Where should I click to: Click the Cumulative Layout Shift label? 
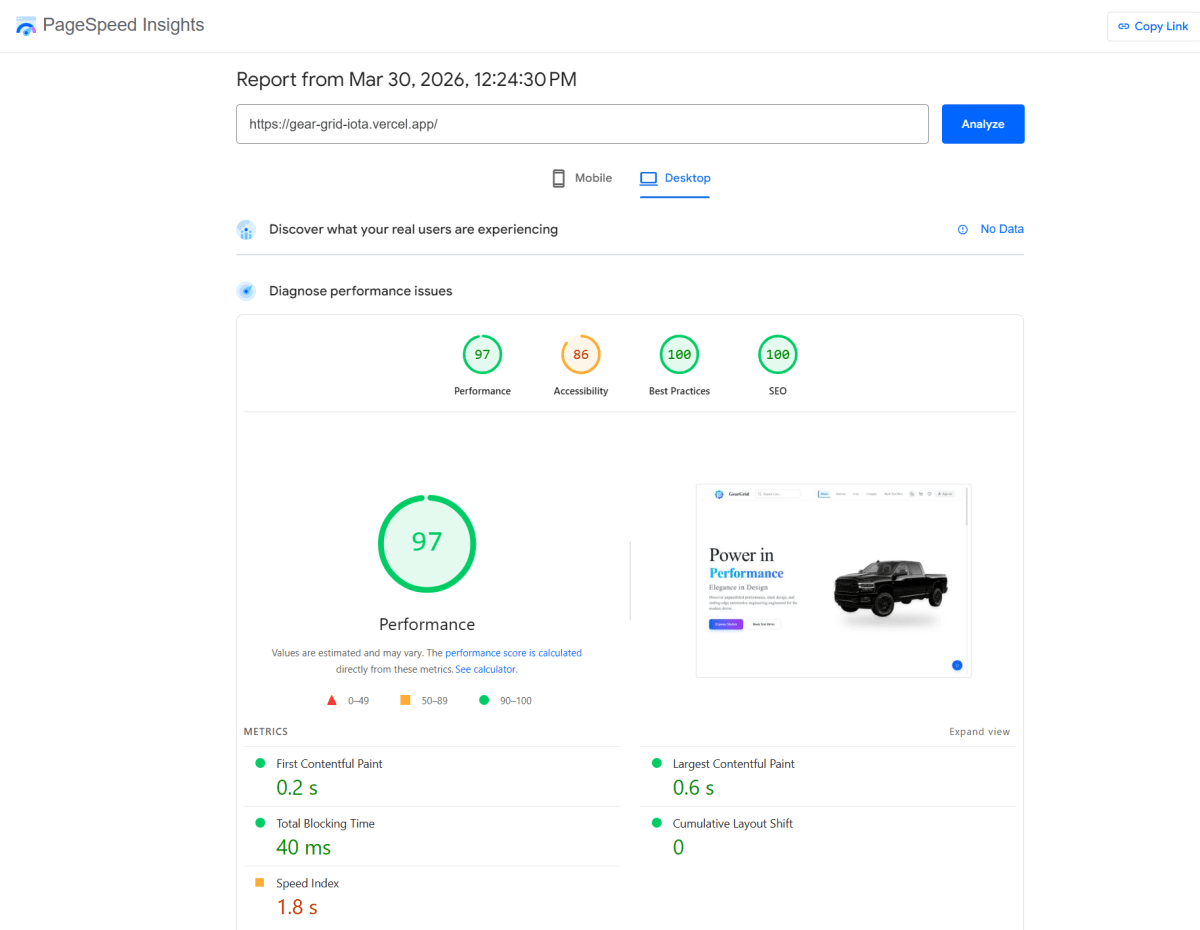[x=733, y=824]
